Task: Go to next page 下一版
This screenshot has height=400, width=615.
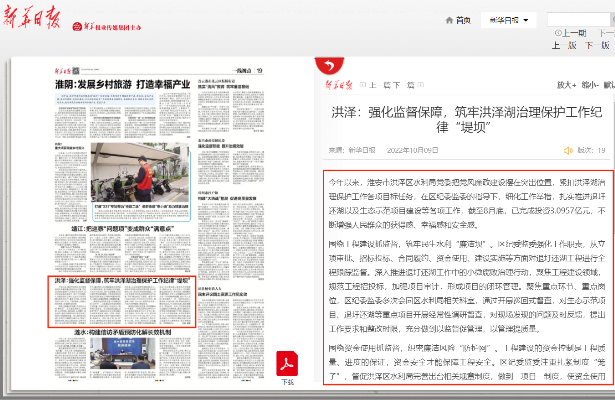Action: (x=597, y=45)
